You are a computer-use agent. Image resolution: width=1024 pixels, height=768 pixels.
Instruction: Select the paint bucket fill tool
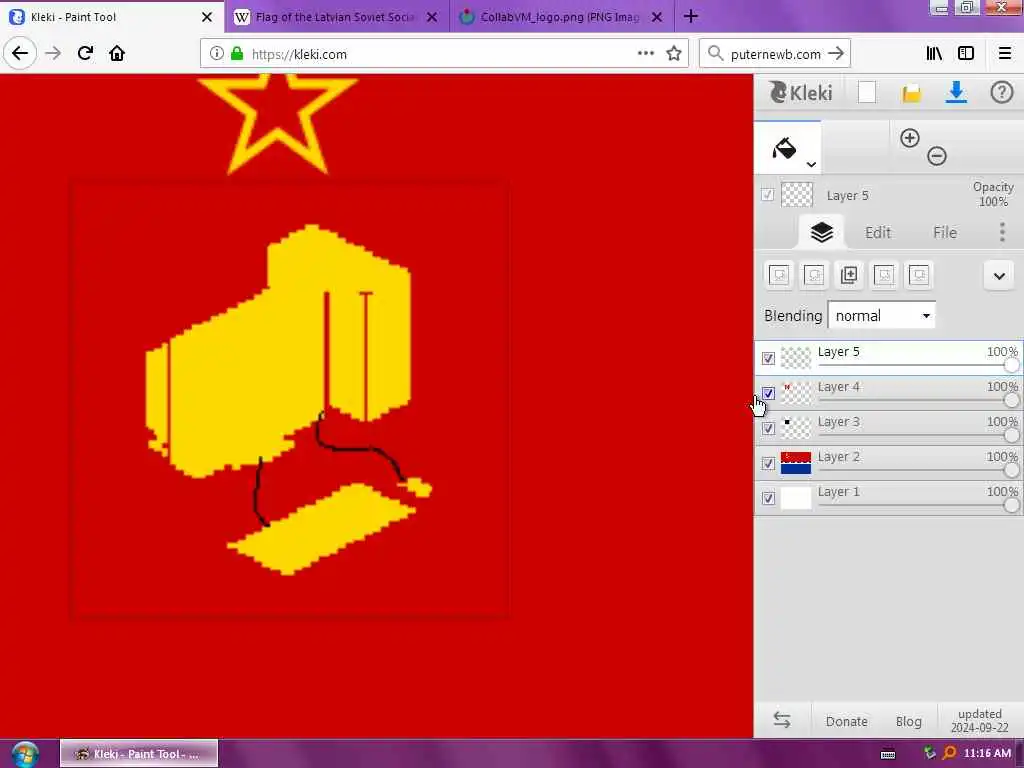point(784,148)
